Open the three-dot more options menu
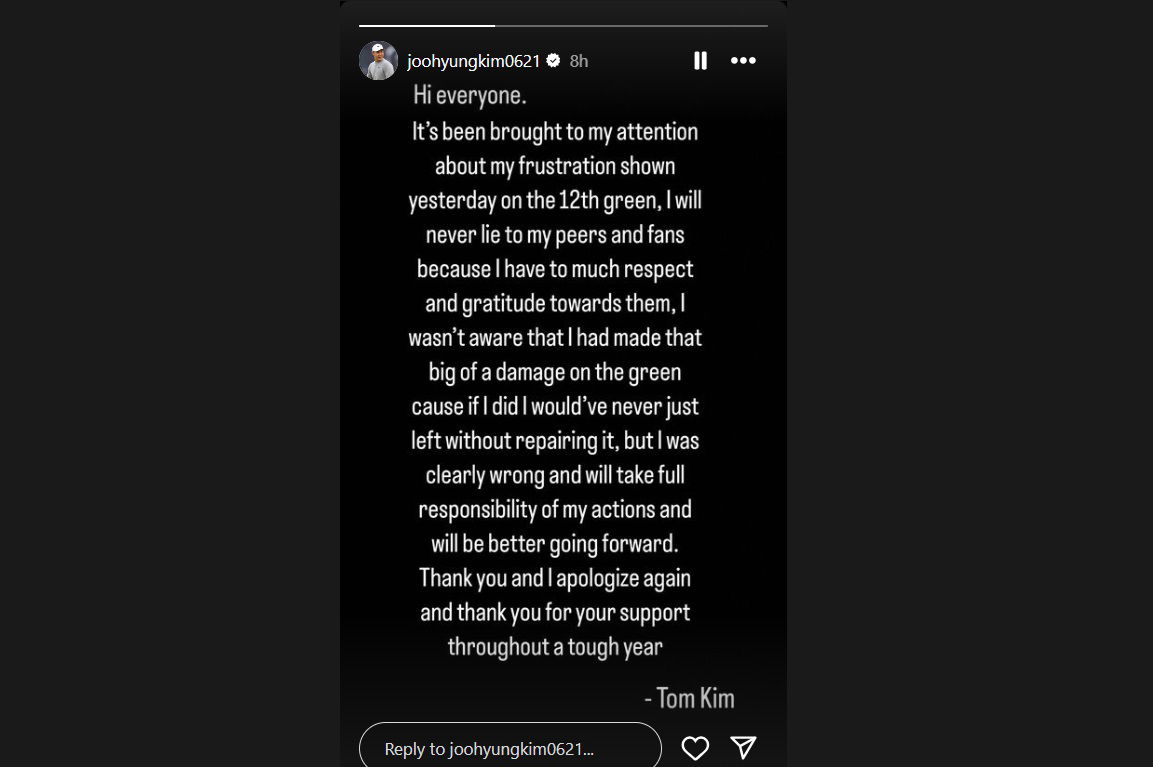Image resolution: width=1153 pixels, height=767 pixels. (743, 61)
